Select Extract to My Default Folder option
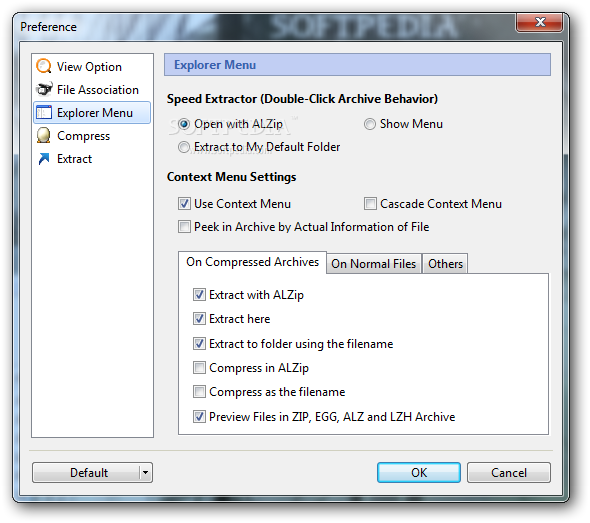This screenshot has width=590, height=523. tap(184, 147)
